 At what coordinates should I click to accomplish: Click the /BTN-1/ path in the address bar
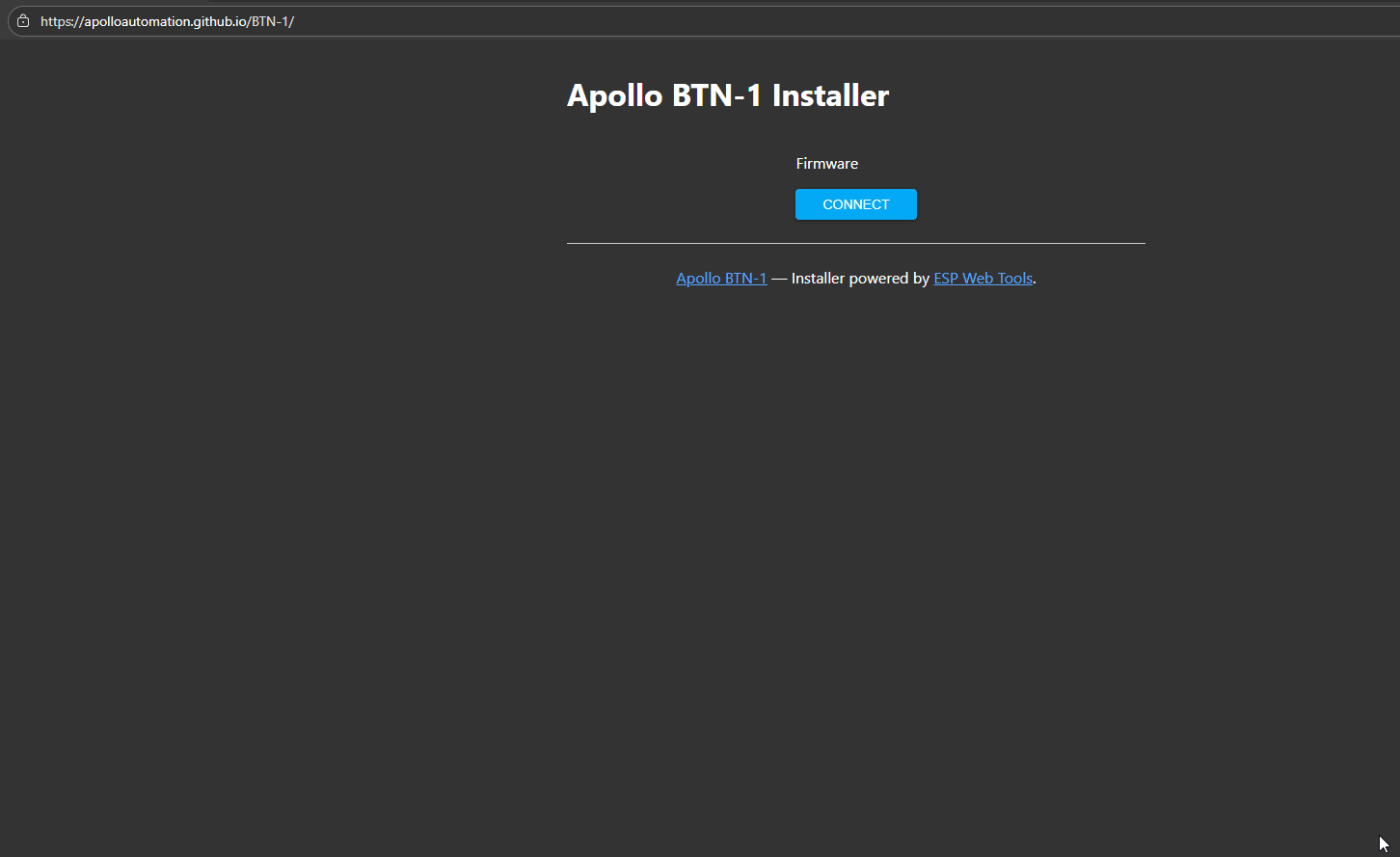[x=272, y=21]
